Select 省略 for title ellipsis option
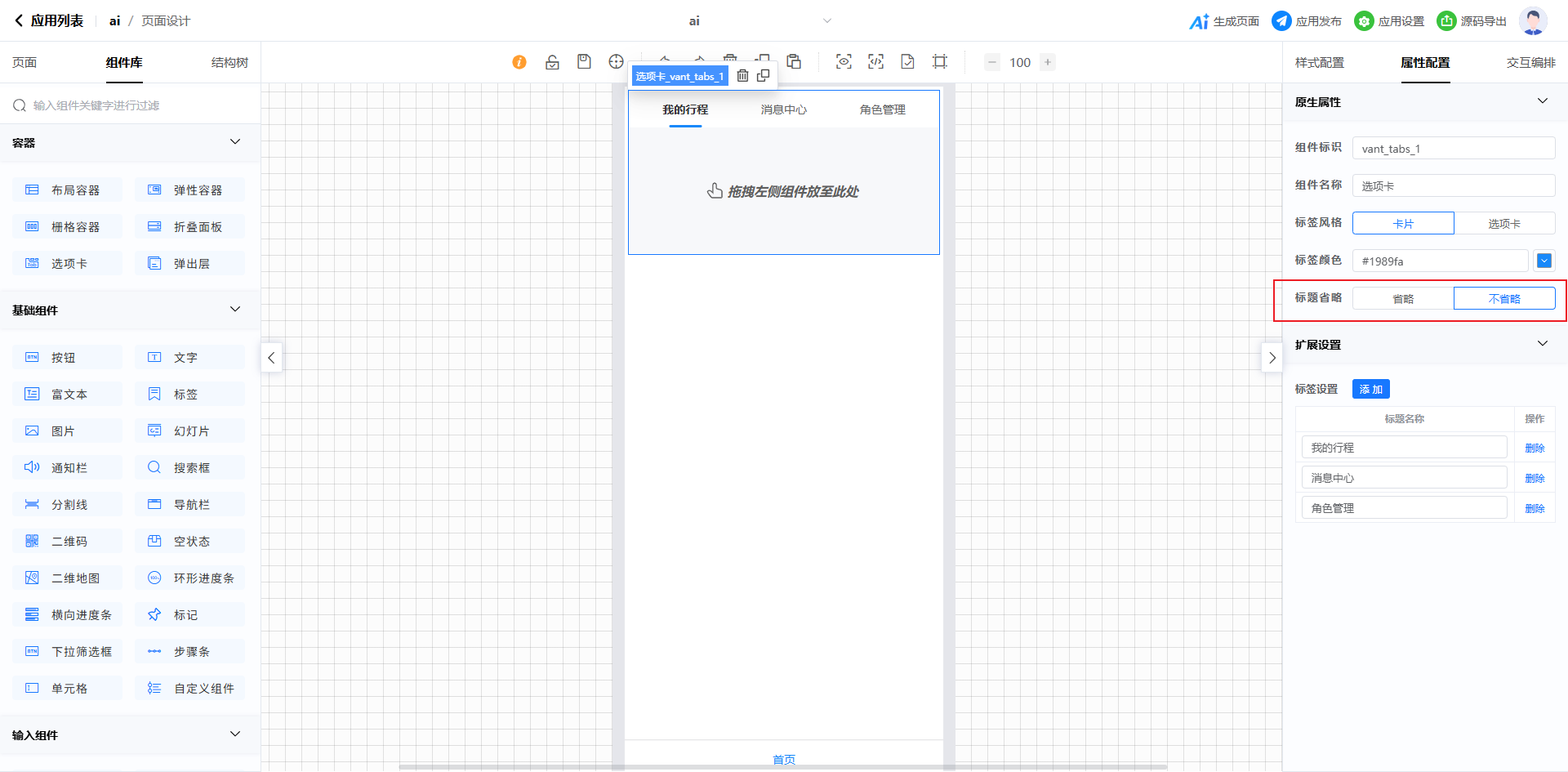 coord(1403,299)
